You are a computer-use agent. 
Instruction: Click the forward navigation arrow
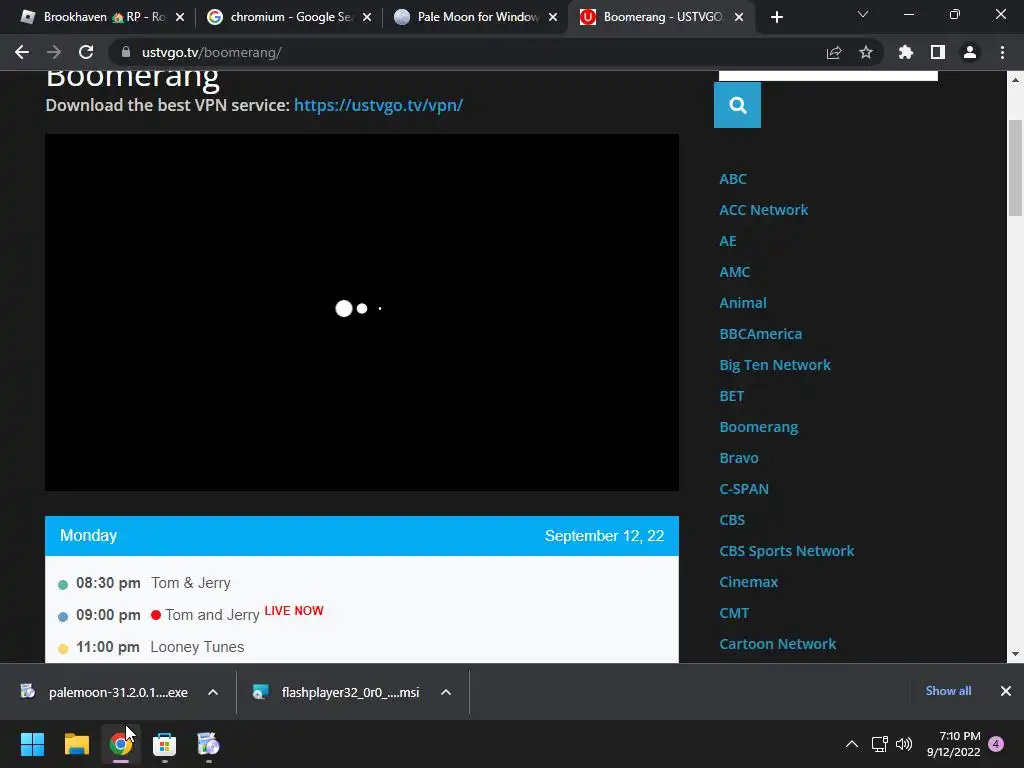pos(54,52)
